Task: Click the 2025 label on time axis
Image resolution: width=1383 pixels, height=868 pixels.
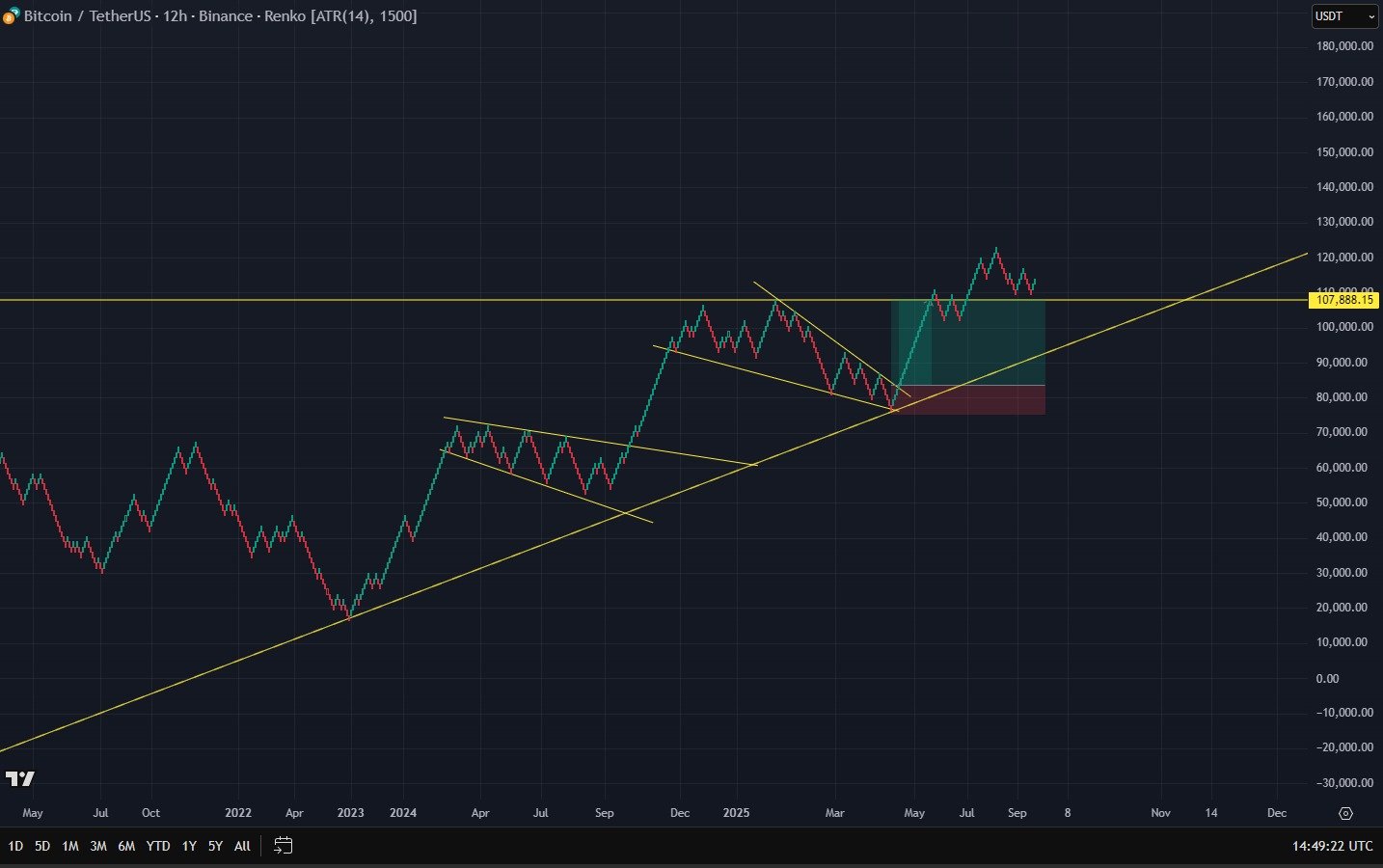Action: tap(736, 813)
